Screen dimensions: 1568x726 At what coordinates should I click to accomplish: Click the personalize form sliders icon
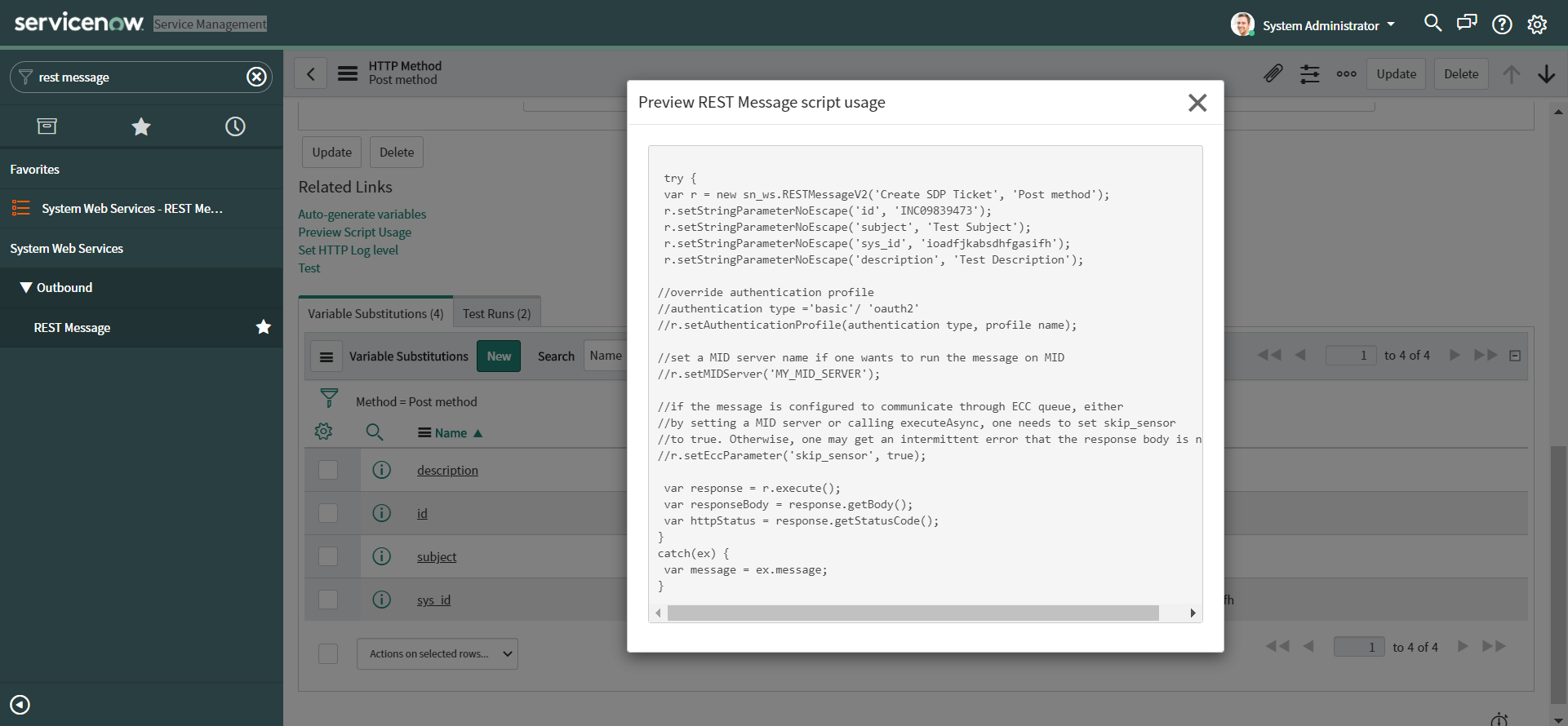(x=1309, y=74)
